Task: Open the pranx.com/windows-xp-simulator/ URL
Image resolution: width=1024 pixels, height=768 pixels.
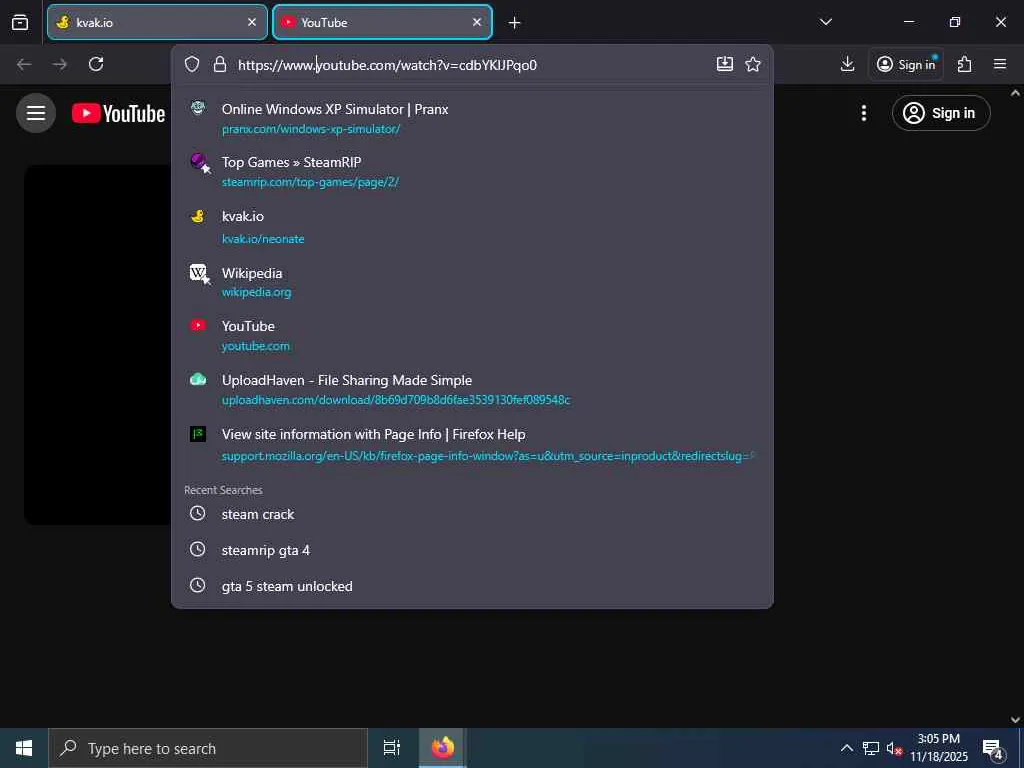Action: point(311,129)
